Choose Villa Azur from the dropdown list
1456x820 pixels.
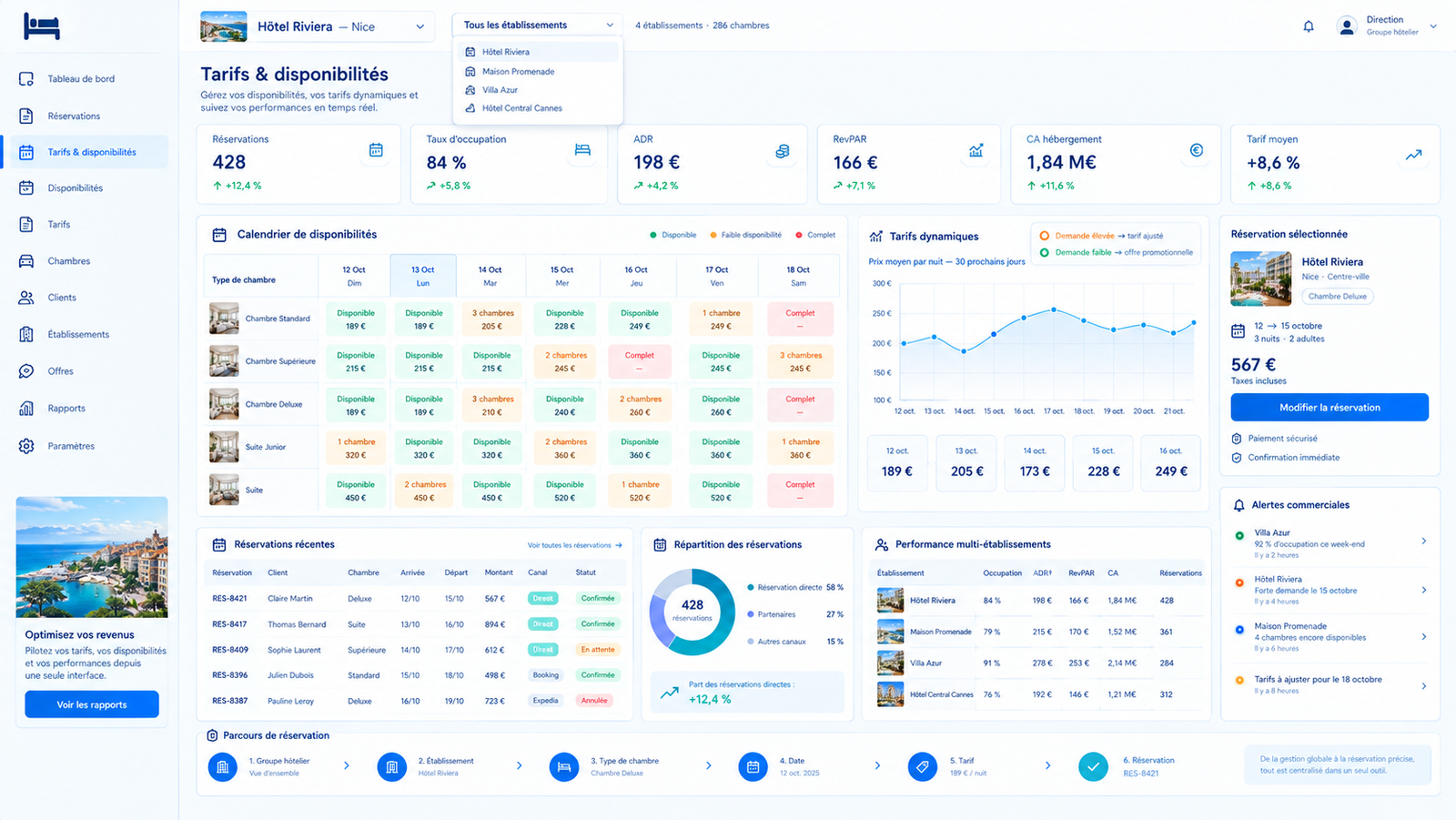tap(538, 90)
